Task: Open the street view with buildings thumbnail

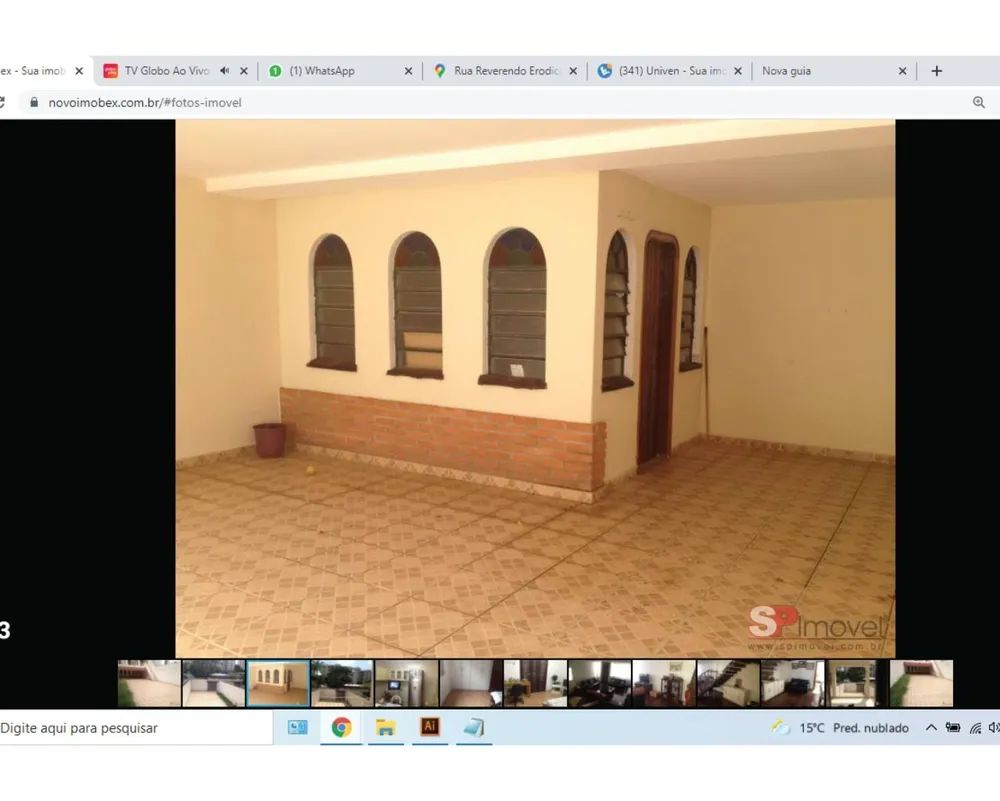Action: coord(342,684)
